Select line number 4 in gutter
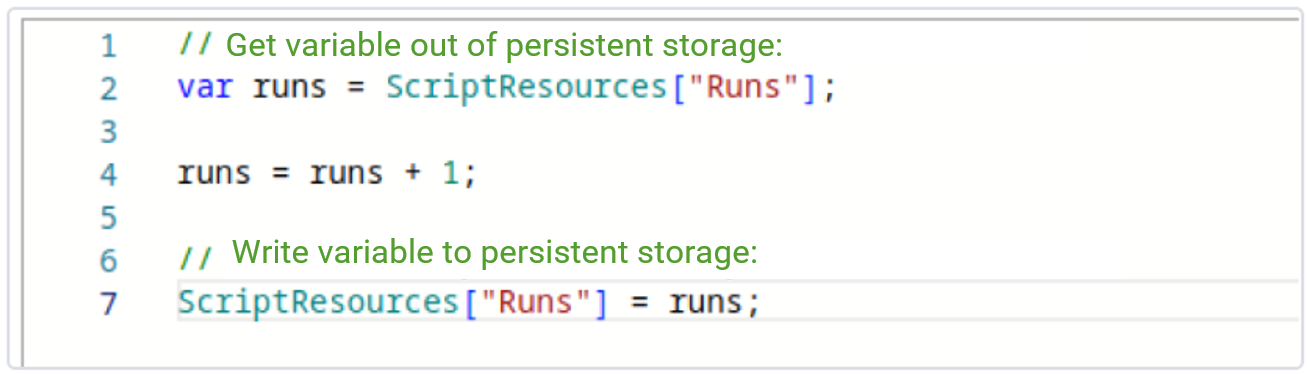 click(109, 175)
